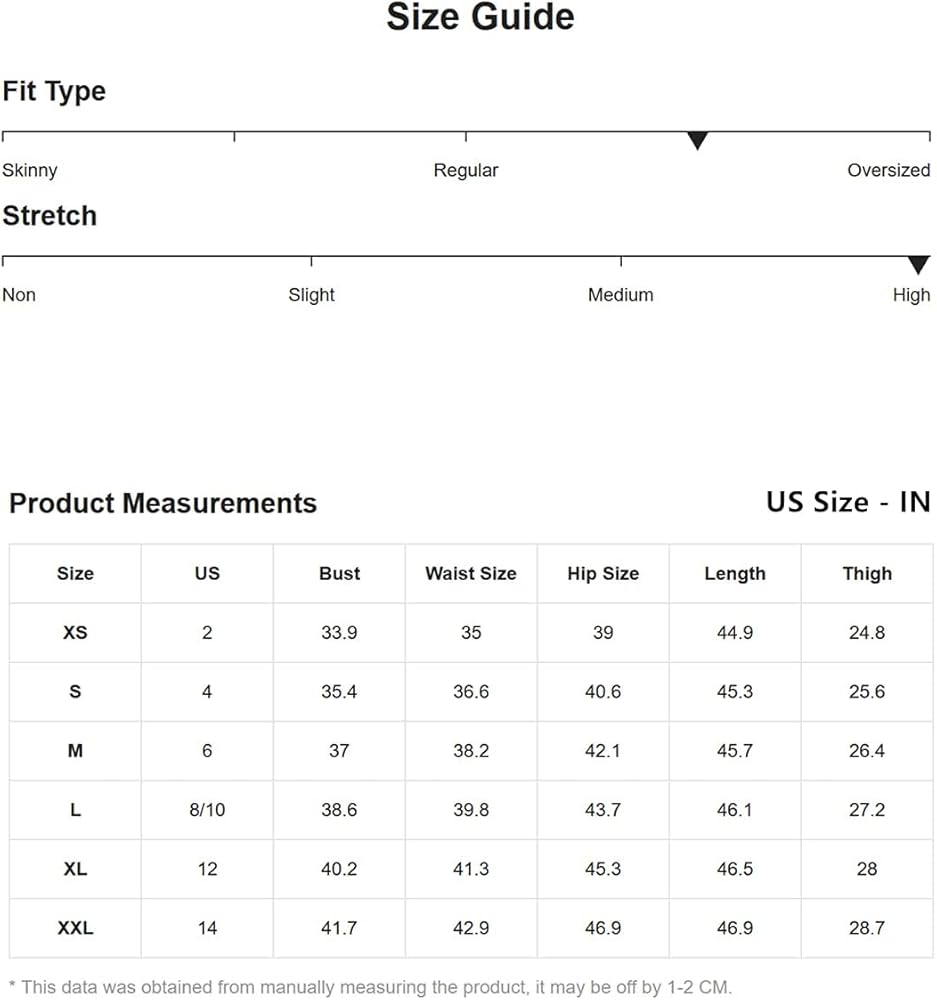Viewport: 937px width, 1000px height.
Task: Select the XXL size row label
Action: pos(75,928)
